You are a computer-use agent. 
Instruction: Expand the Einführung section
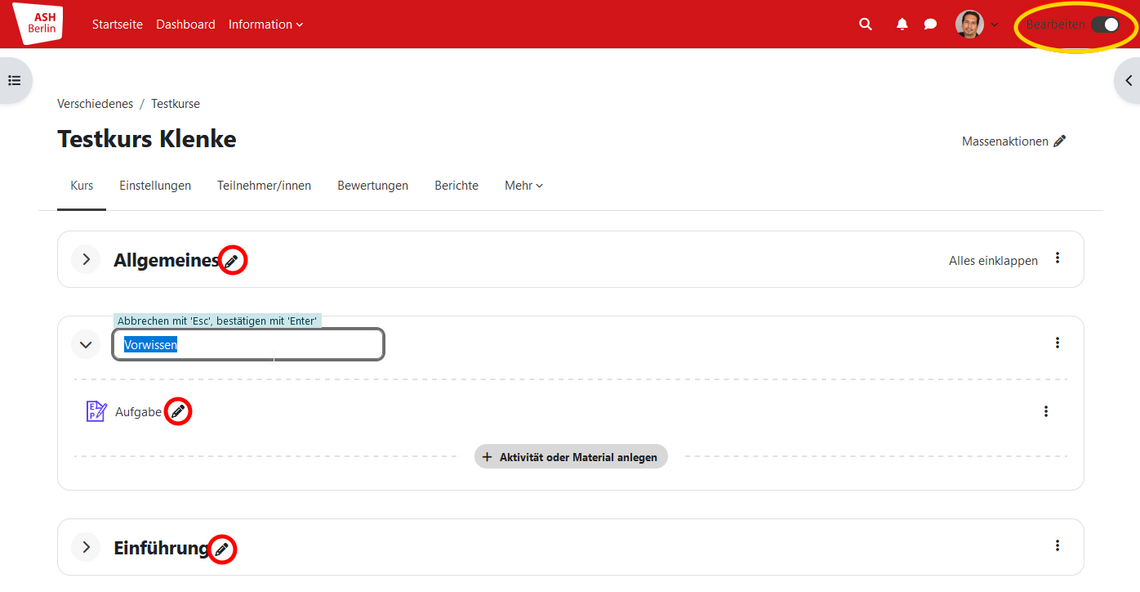pos(86,547)
